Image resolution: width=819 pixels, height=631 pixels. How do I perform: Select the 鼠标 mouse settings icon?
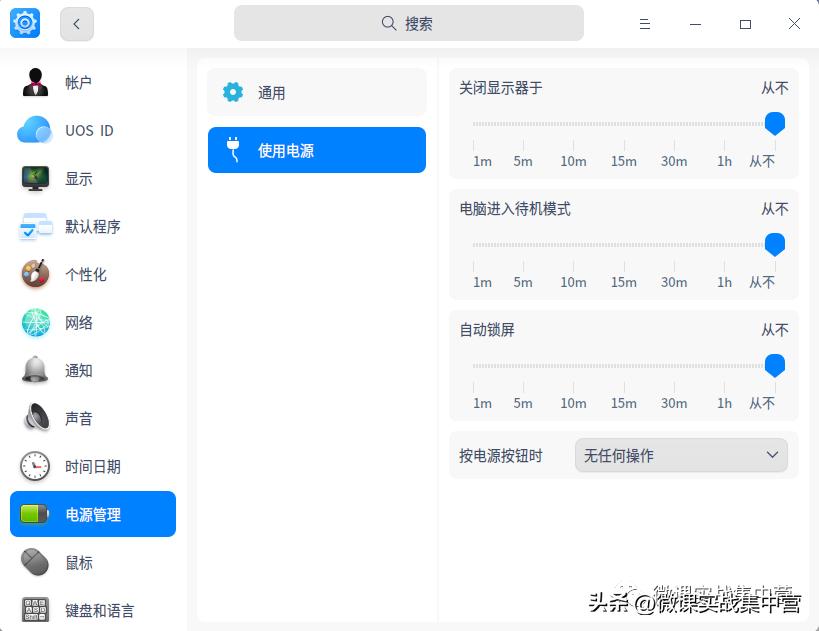[x=36, y=562]
